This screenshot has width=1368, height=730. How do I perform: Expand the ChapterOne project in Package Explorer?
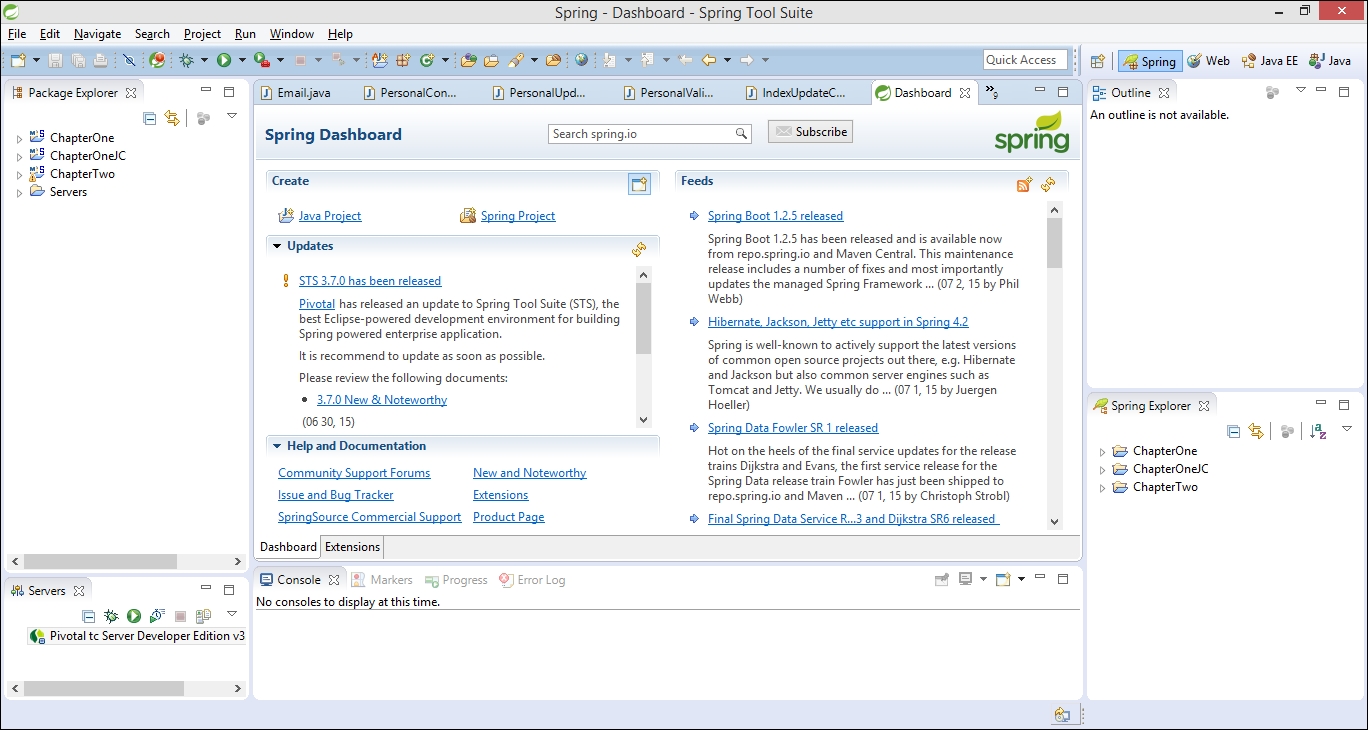coord(19,139)
